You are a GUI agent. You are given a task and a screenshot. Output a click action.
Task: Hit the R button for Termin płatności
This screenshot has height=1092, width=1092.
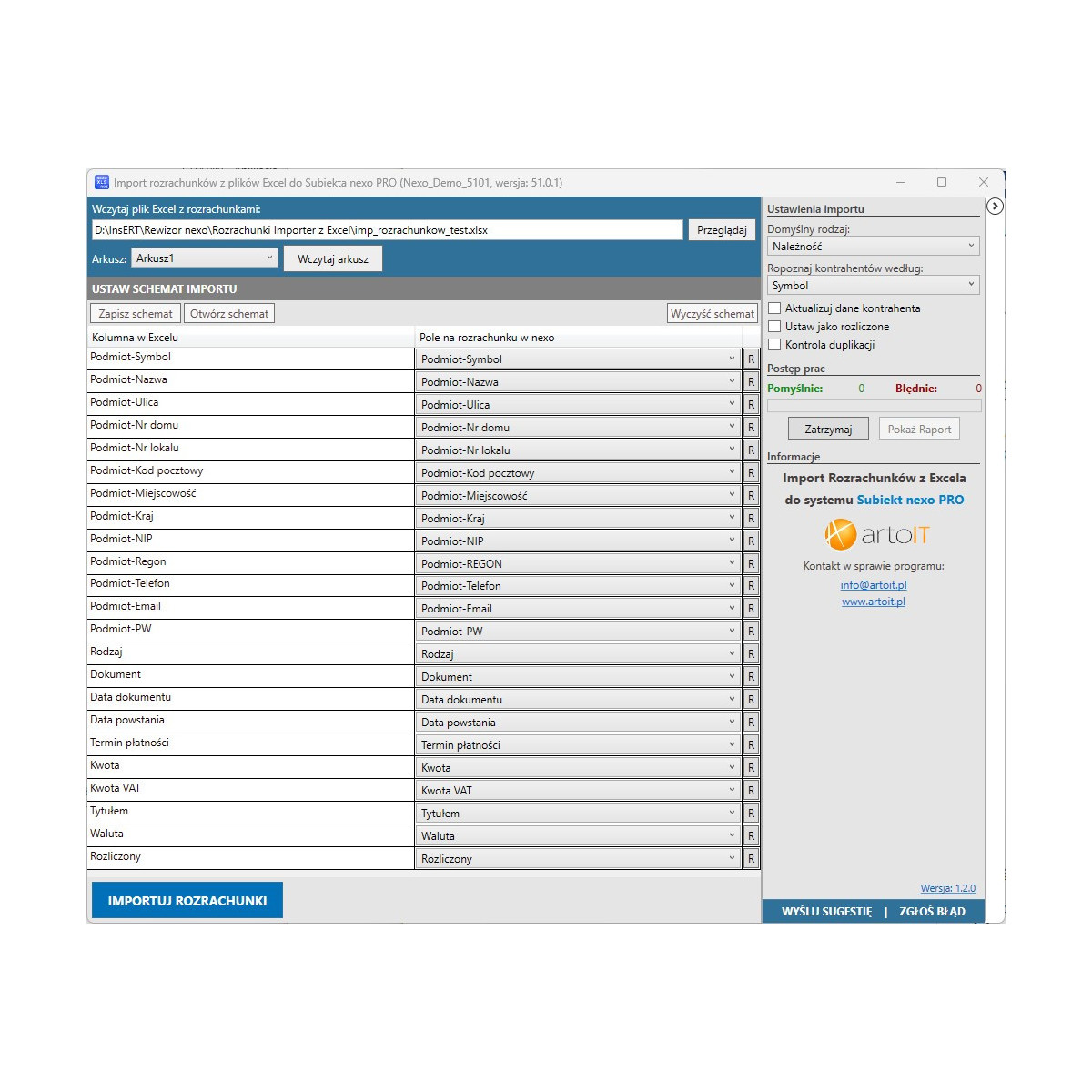click(x=751, y=744)
